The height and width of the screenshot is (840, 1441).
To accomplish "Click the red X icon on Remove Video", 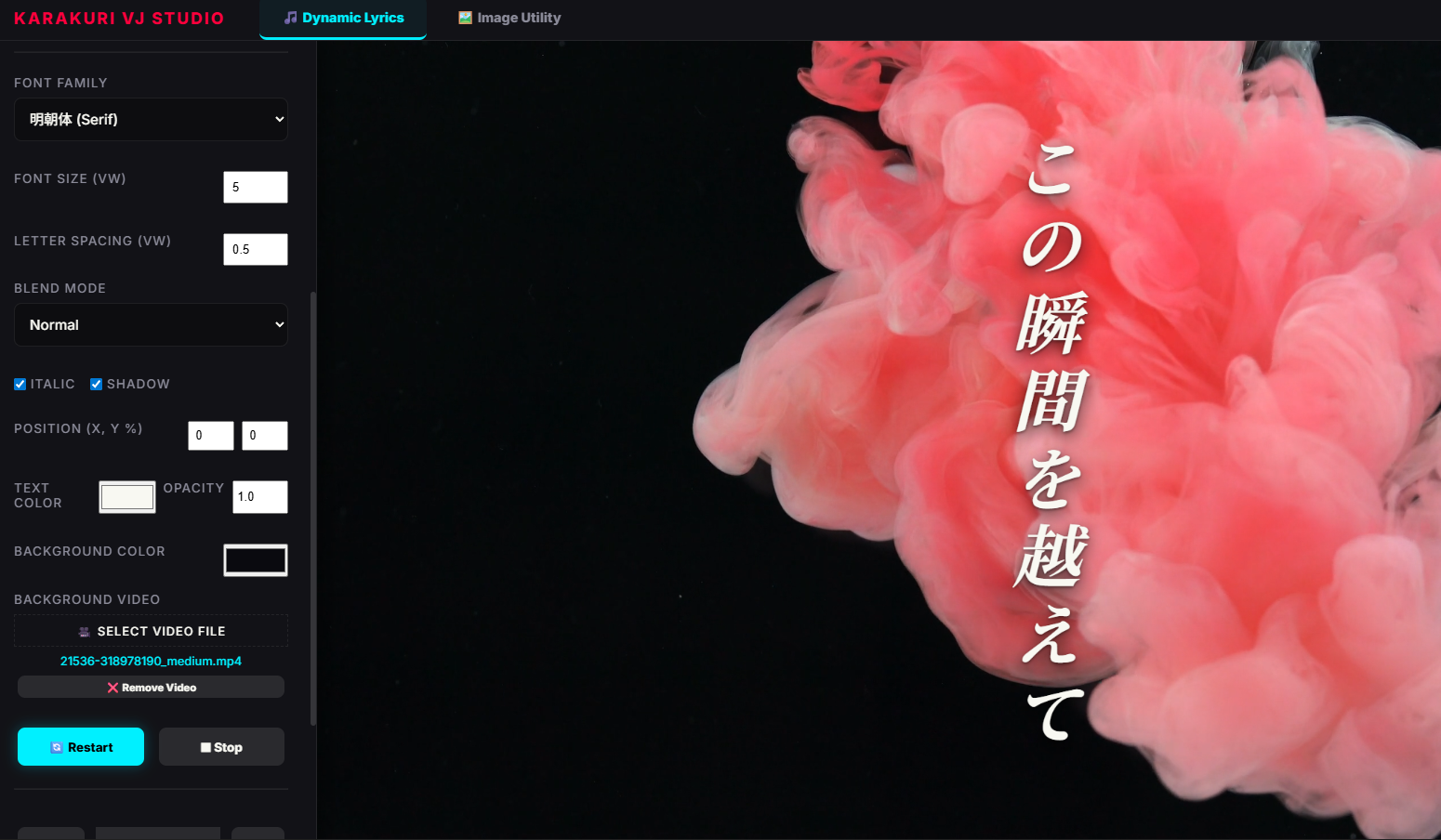I will [x=112, y=688].
